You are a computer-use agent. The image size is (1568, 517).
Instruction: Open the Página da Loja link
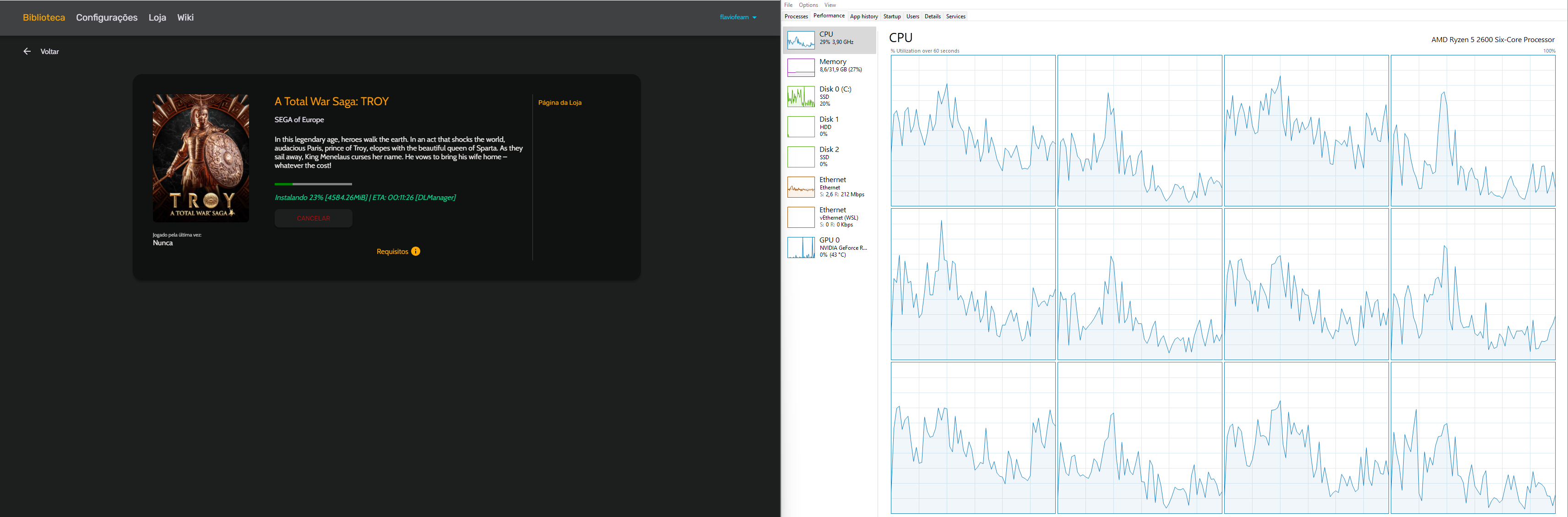click(x=559, y=102)
